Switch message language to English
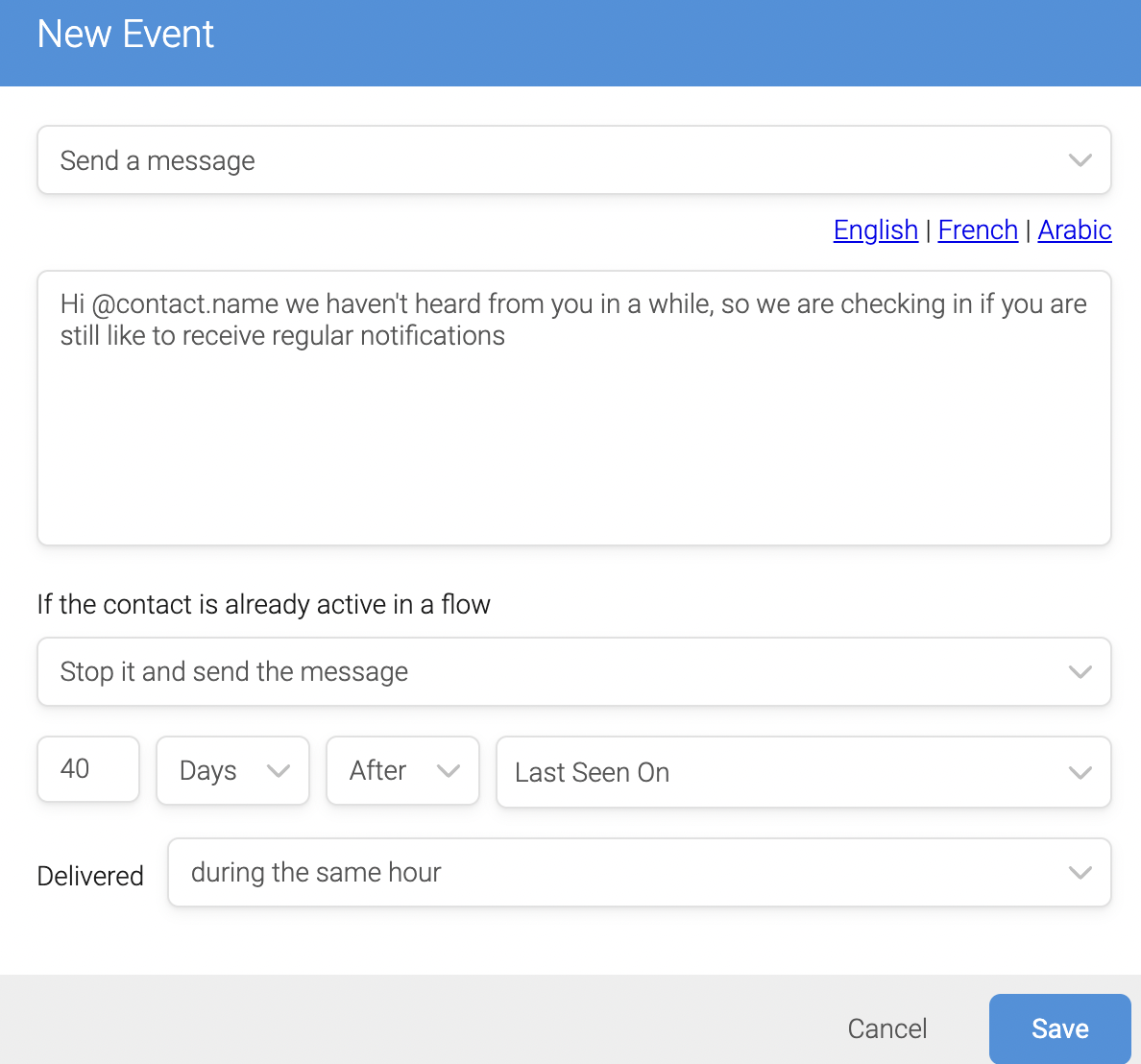This screenshot has width=1141, height=1064. pos(875,230)
